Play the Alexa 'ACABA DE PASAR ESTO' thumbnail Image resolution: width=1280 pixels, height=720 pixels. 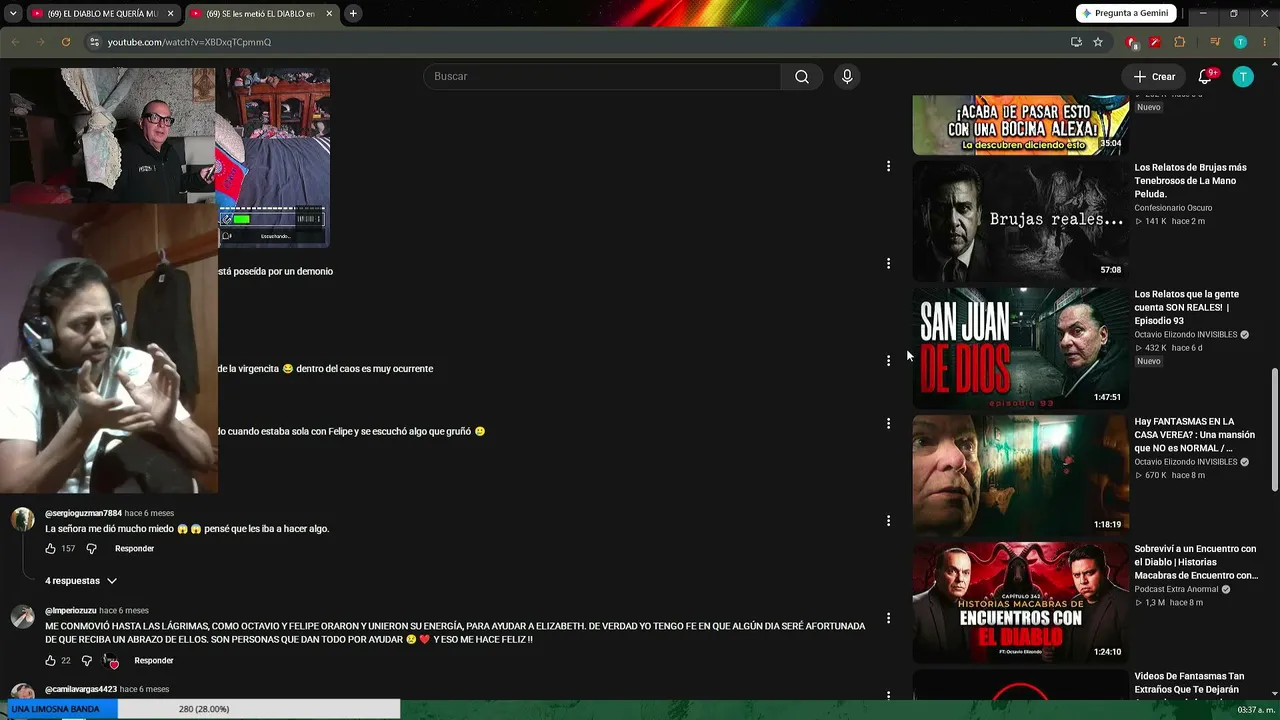coord(1020,125)
